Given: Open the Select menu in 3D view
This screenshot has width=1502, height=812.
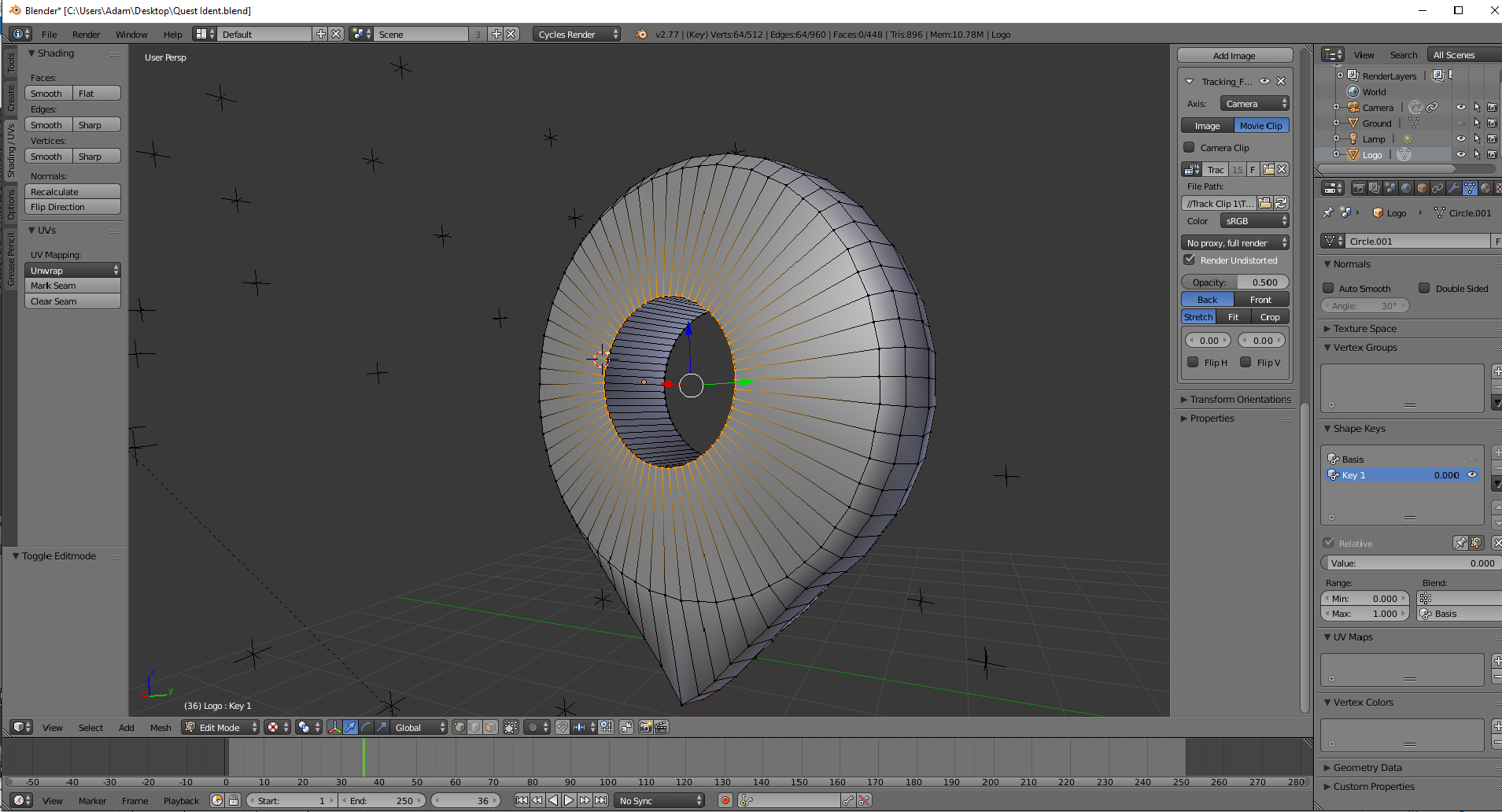Looking at the screenshot, I should (x=90, y=727).
